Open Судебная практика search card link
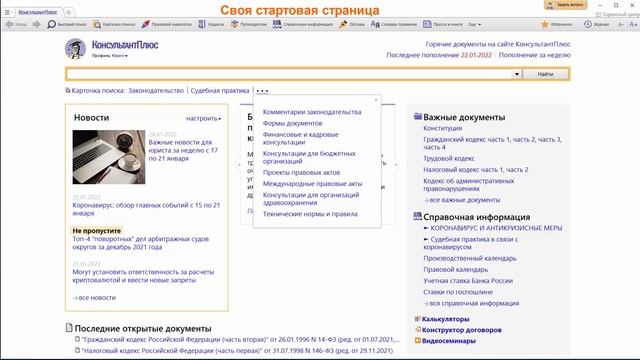 click(220, 91)
